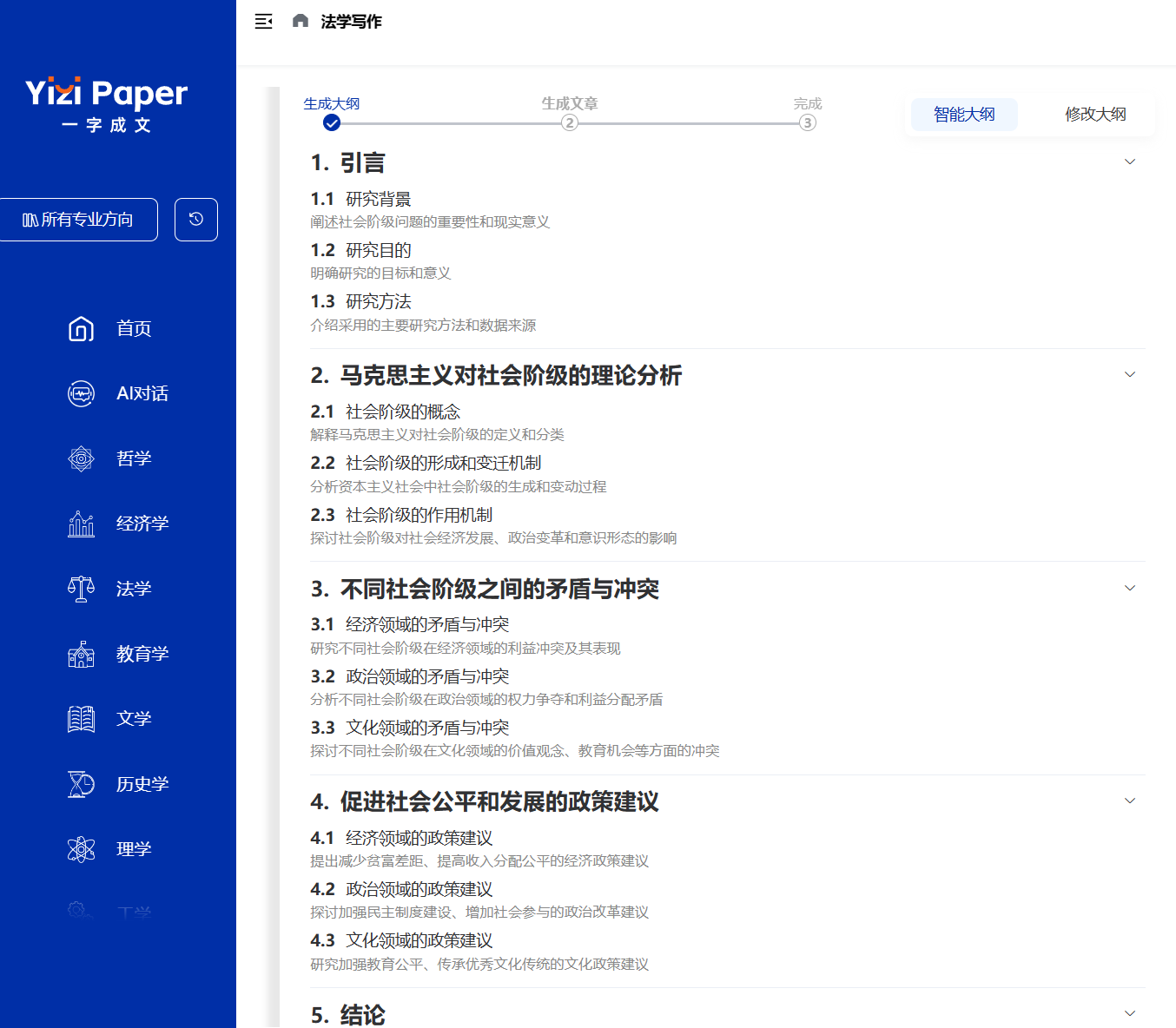1176x1028 pixels.
Task: Open the 教育学 school building icon
Action: (x=82, y=654)
